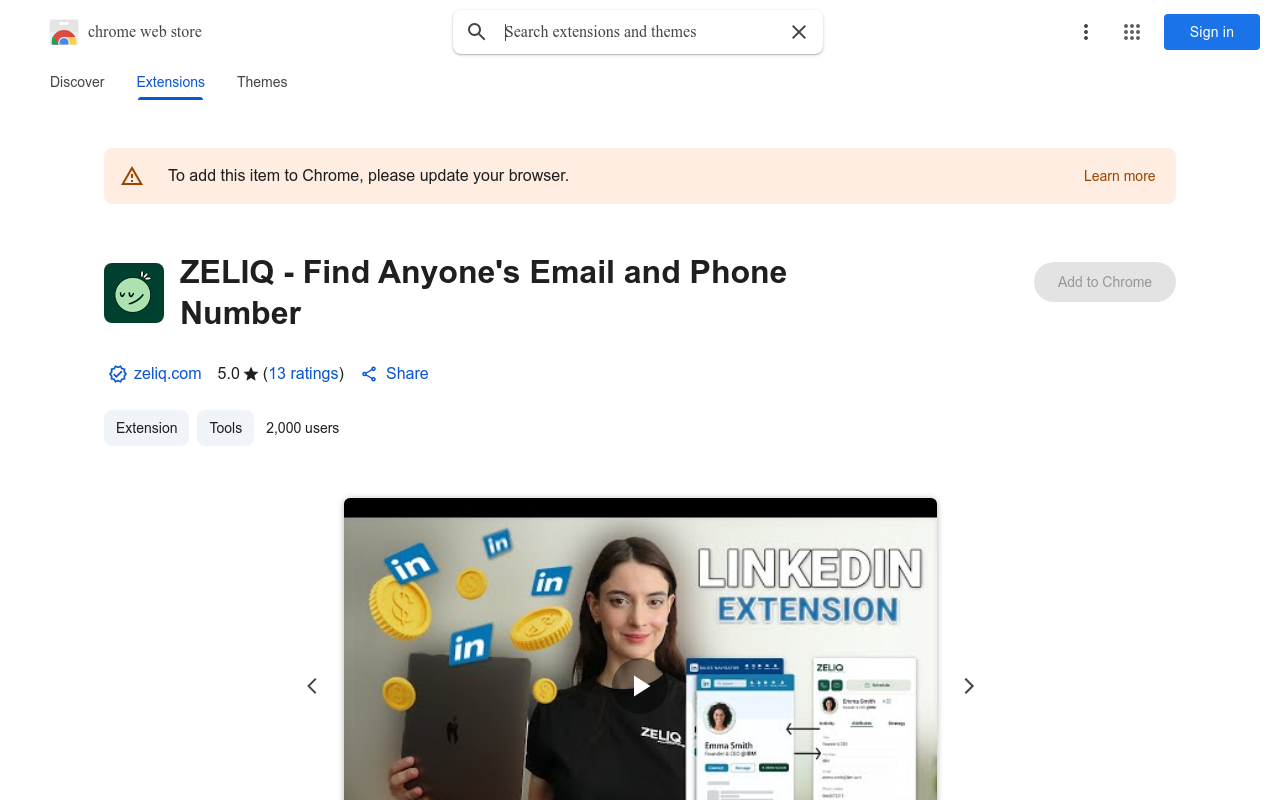Image resolution: width=1280 pixels, height=800 pixels.
Task: Click the Sign in button
Action: [x=1212, y=32]
